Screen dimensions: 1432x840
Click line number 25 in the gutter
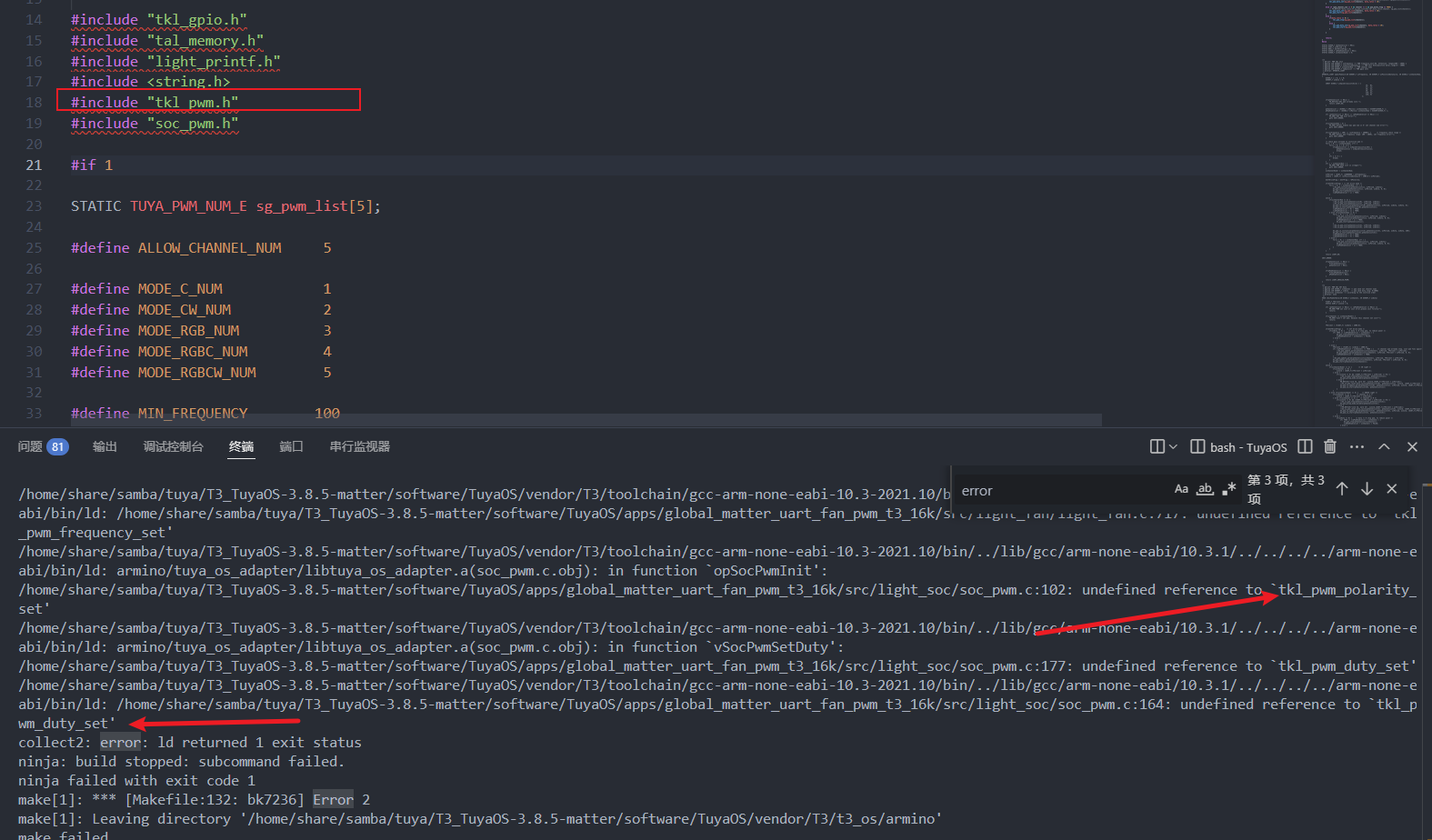pyautogui.click(x=34, y=248)
